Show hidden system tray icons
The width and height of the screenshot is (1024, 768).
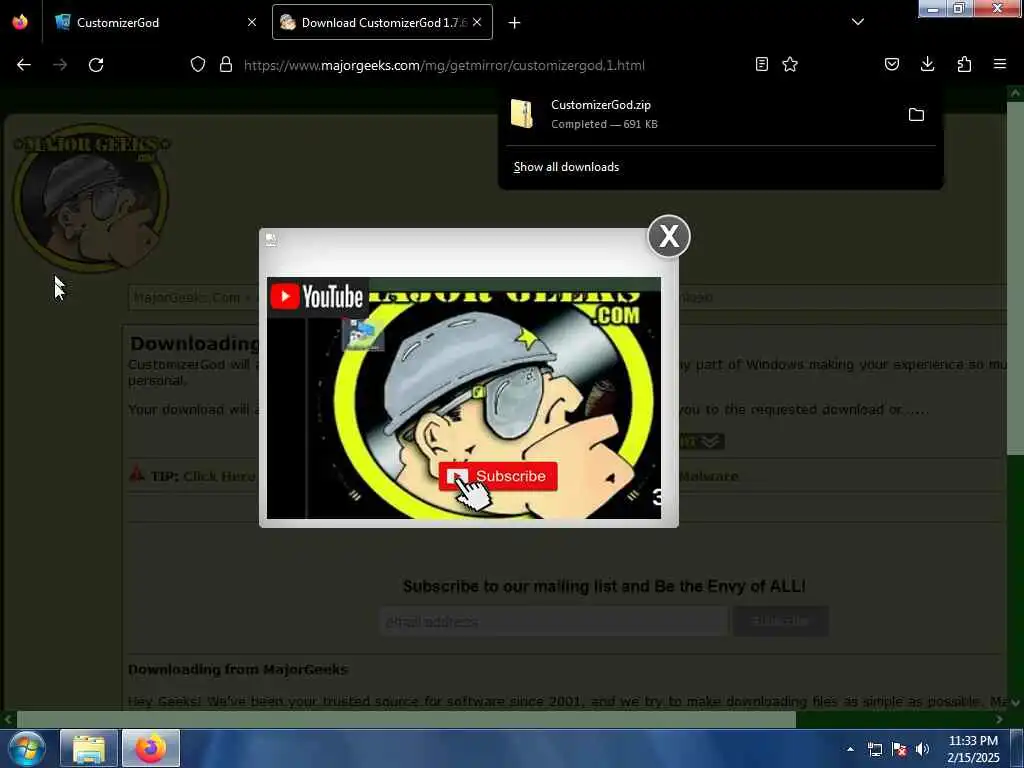pyautogui.click(x=850, y=749)
